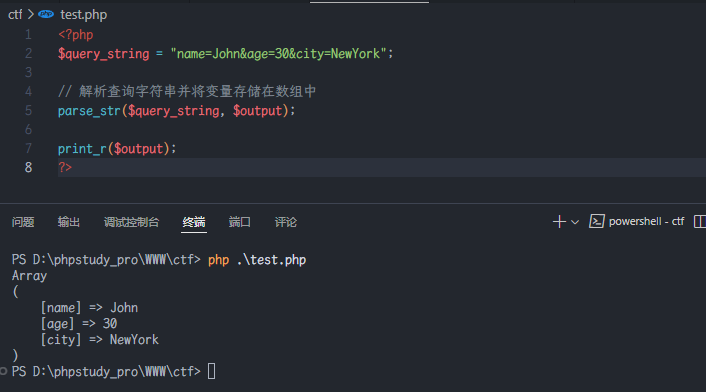Image resolution: width=706 pixels, height=392 pixels.
Task: Select the test.php breadcrumb item
Action: (84, 14)
